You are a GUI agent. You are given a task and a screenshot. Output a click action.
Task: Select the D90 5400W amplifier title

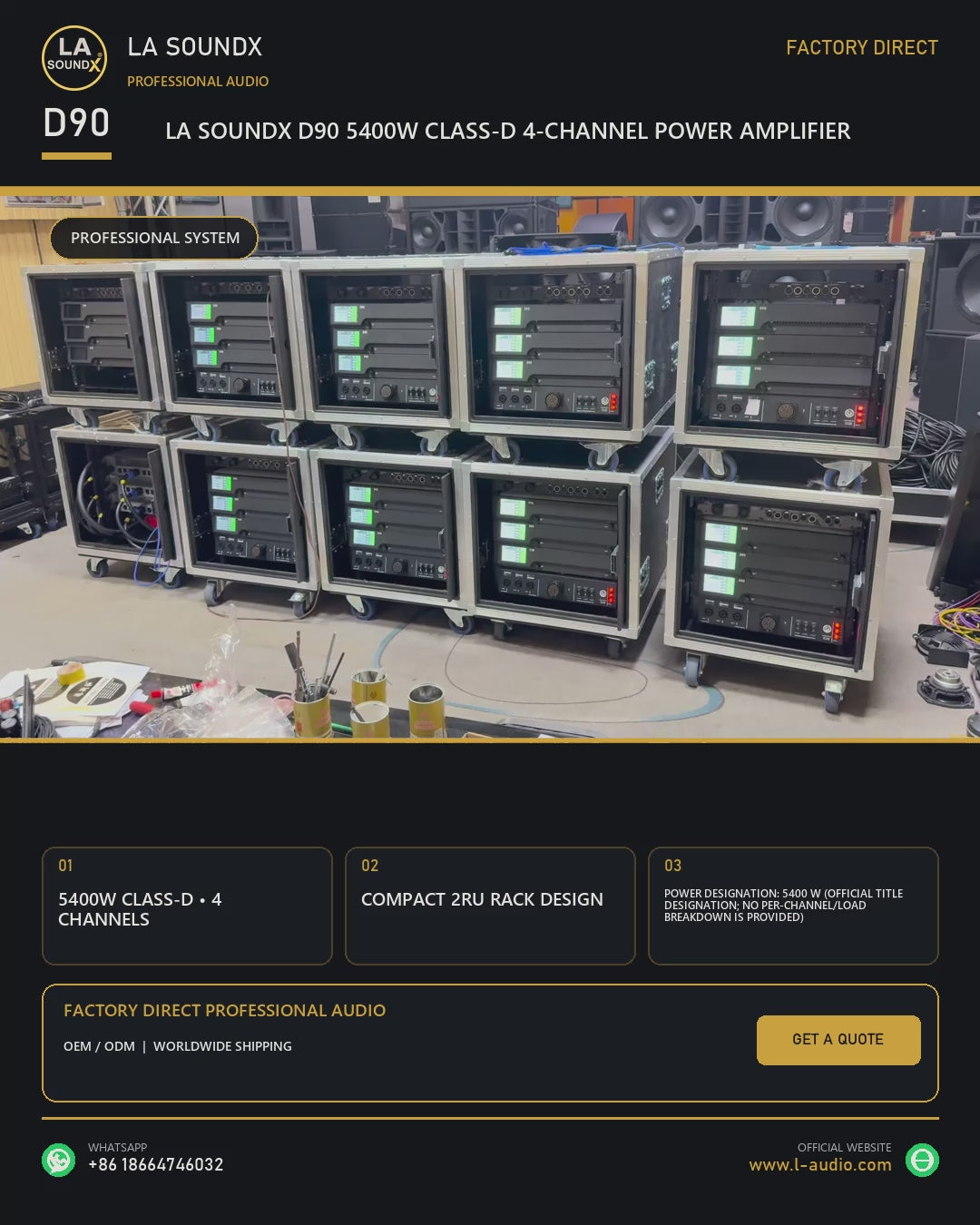[x=508, y=132]
